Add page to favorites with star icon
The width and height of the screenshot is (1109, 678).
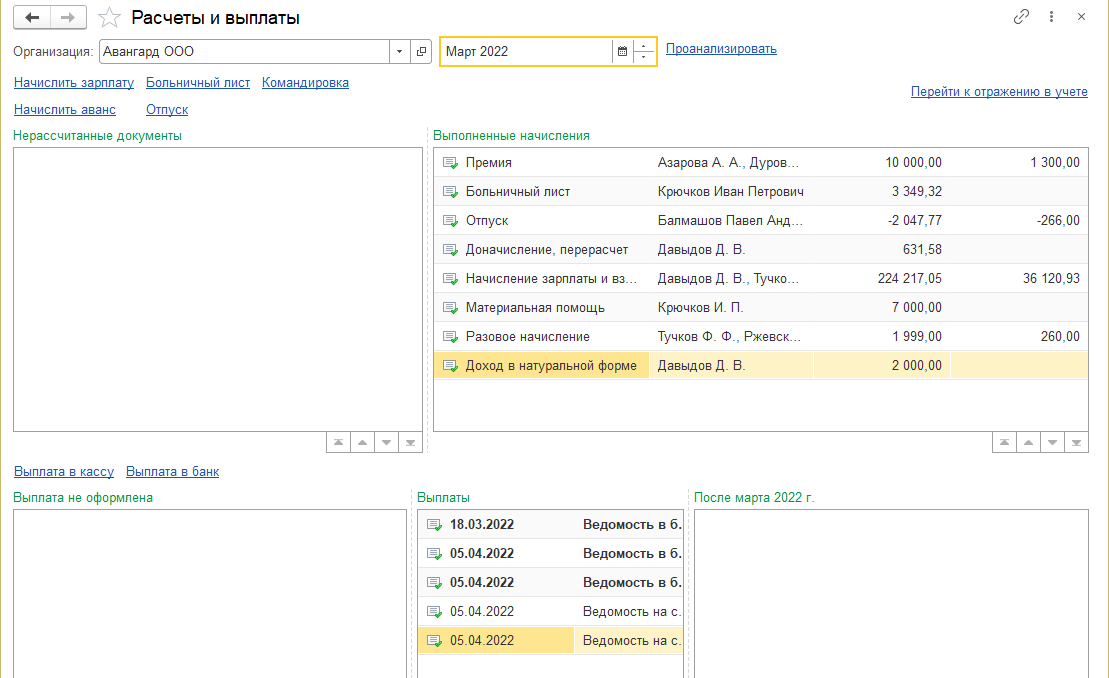(109, 18)
